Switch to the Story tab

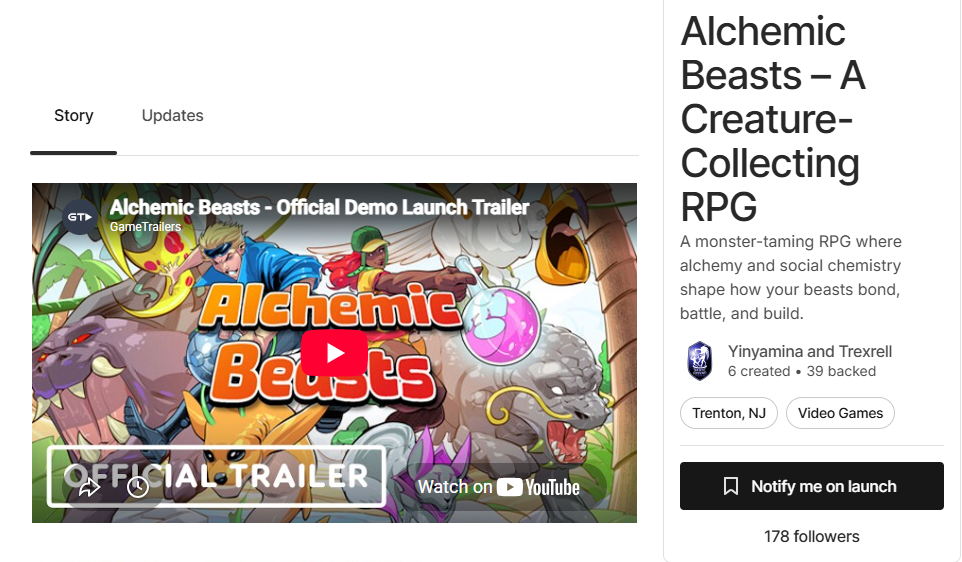pos(74,115)
